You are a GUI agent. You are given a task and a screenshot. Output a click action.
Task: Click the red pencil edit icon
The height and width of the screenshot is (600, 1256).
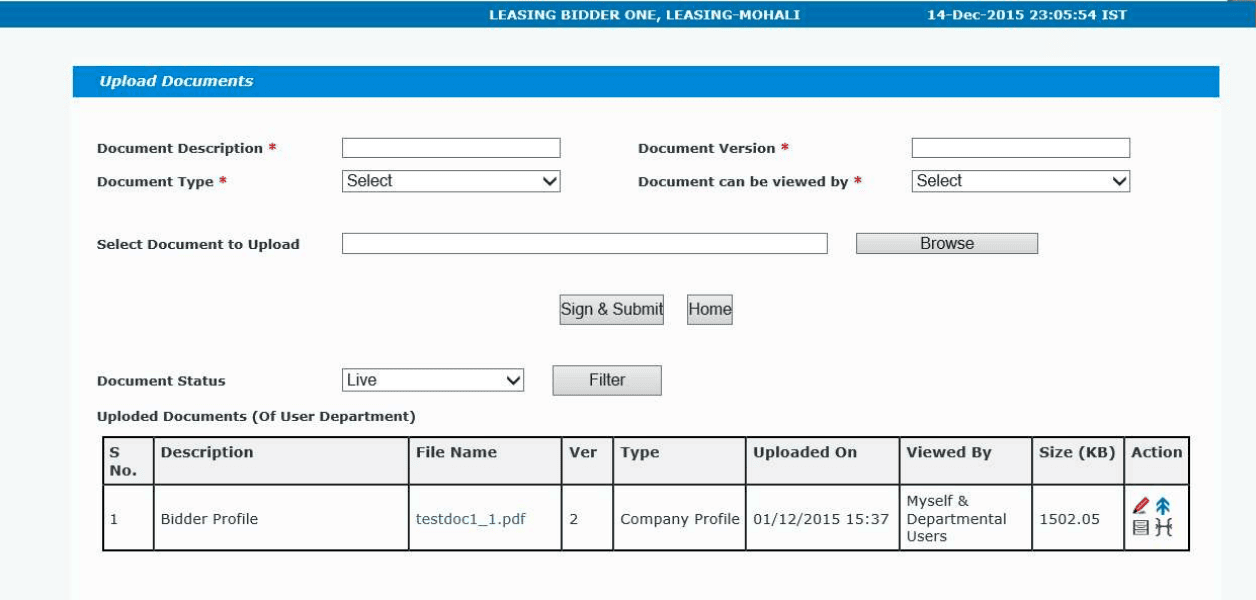pos(1141,507)
